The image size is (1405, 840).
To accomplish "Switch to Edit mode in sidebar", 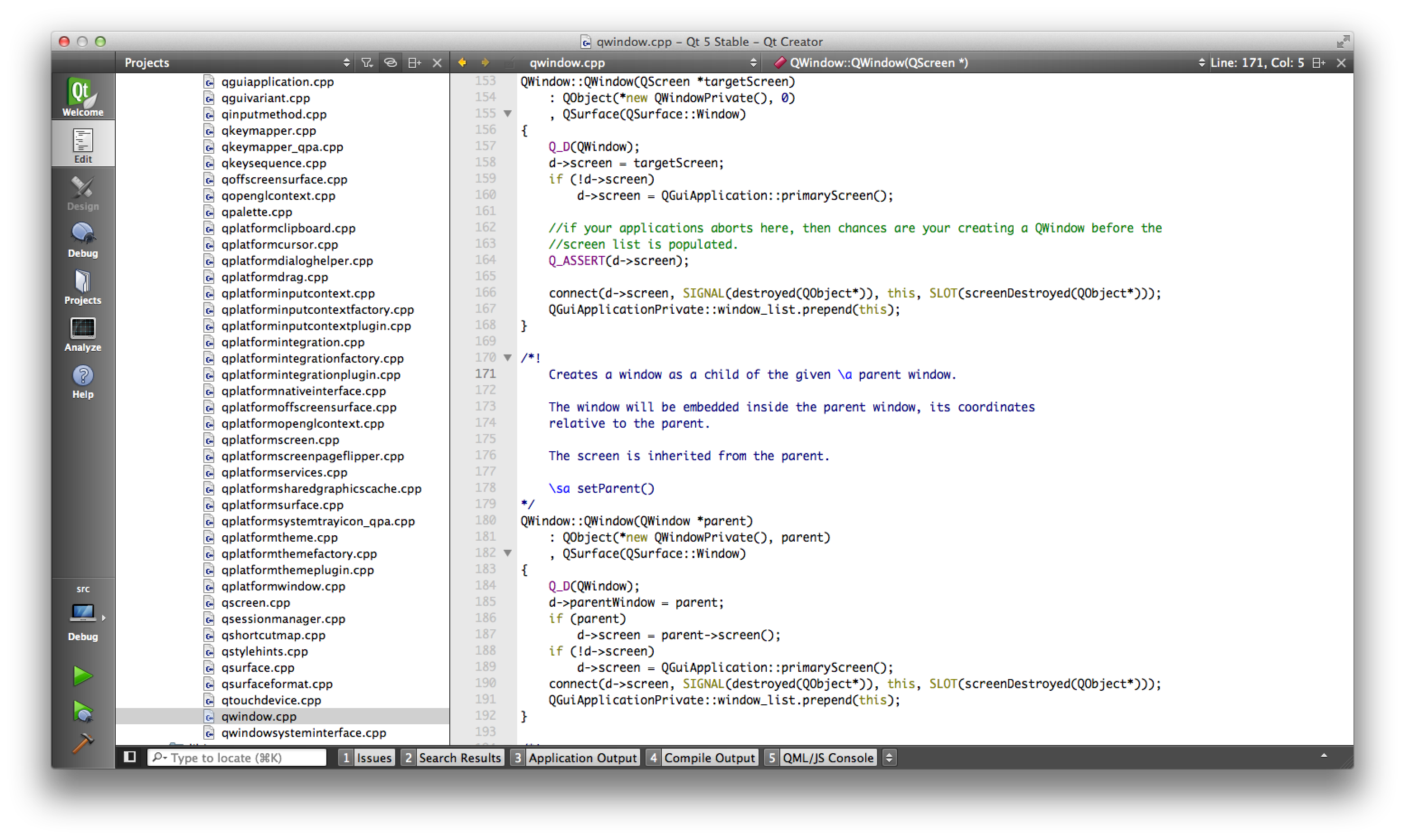I will tap(83, 143).
